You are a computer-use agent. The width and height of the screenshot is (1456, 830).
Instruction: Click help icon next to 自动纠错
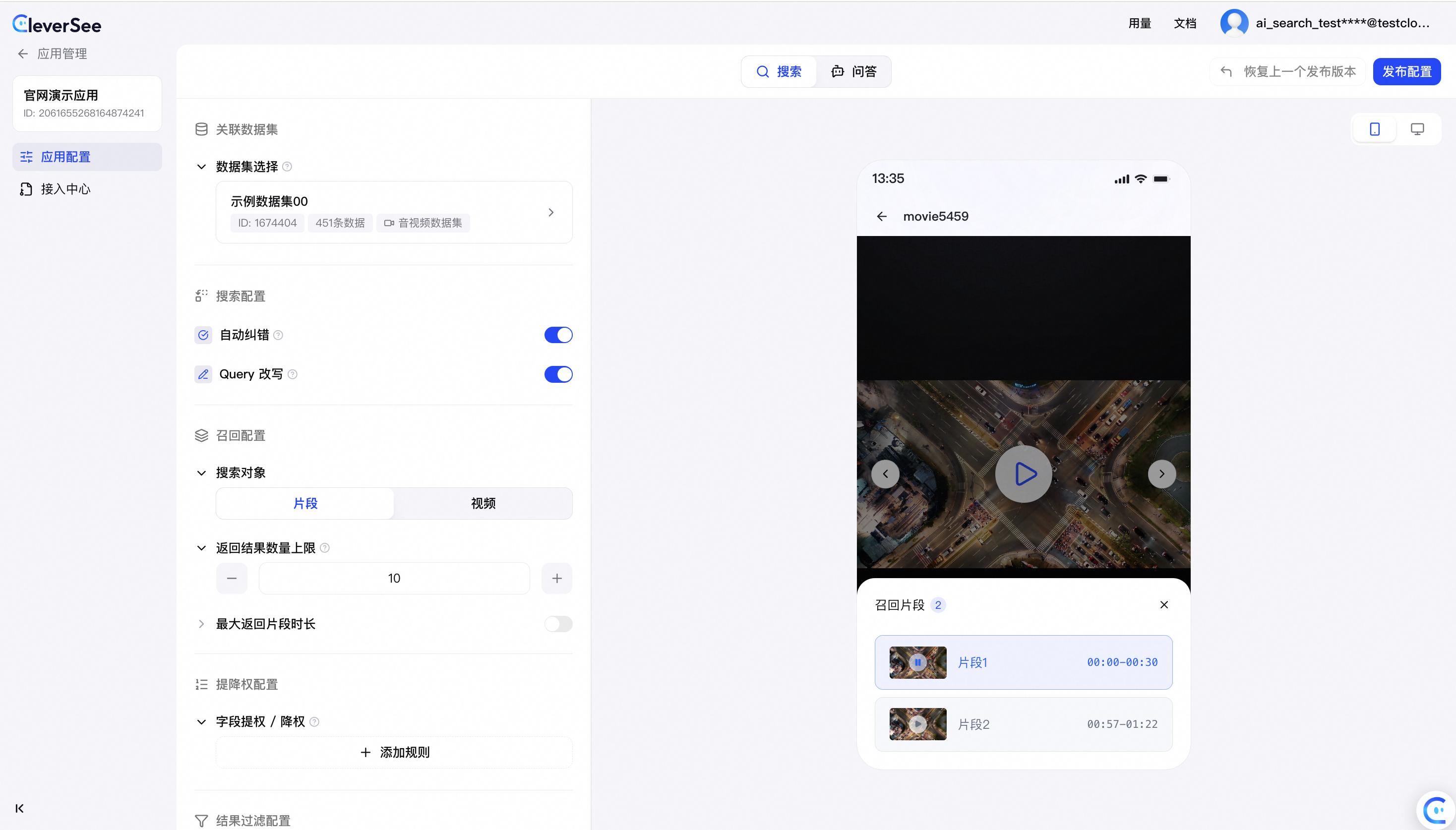tap(278, 335)
